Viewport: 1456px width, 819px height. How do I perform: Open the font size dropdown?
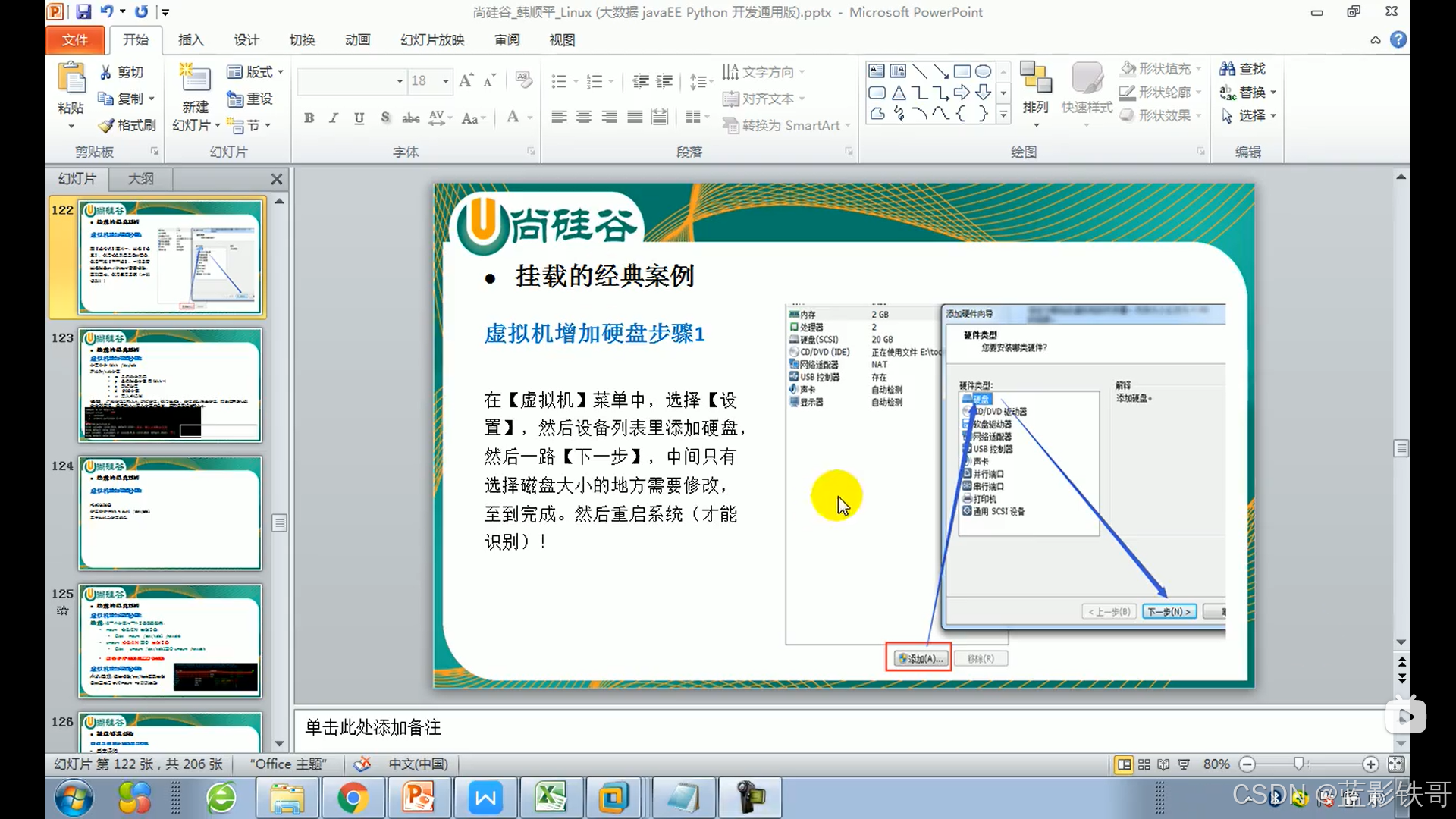pyautogui.click(x=446, y=80)
